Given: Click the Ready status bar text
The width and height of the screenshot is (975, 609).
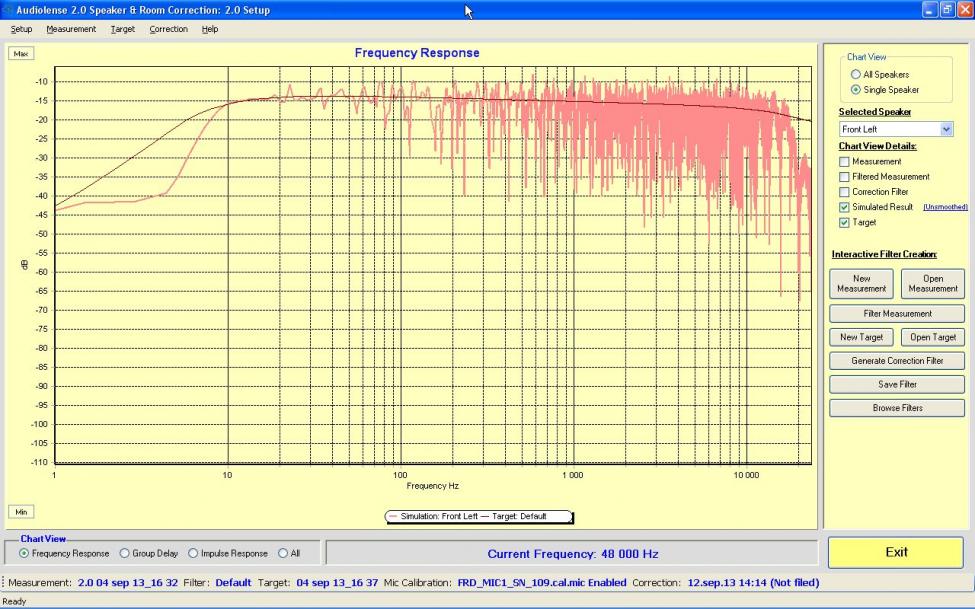Looking at the screenshot, I should (x=14, y=602).
